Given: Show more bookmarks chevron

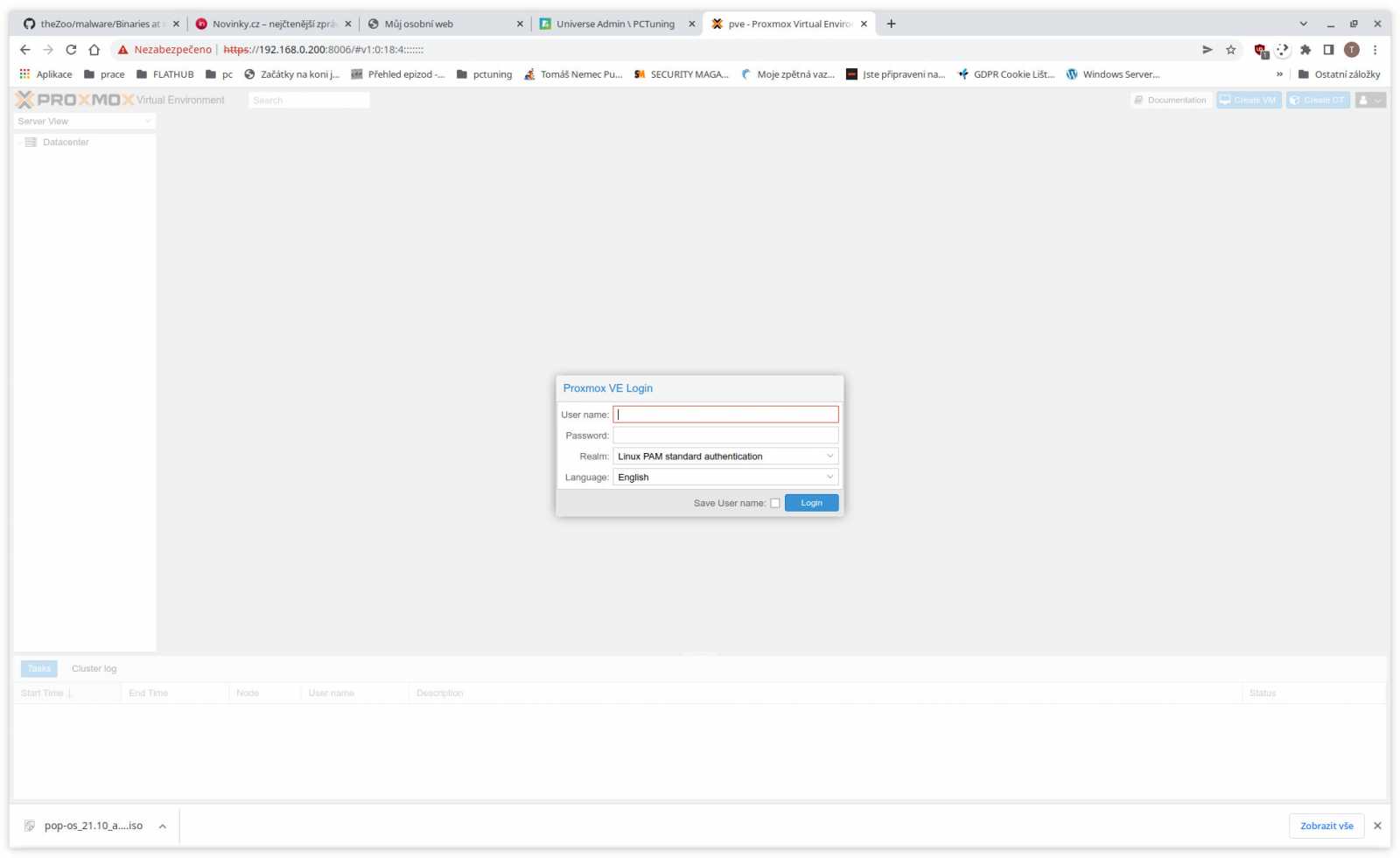Looking at the screenshot, I should [1279, 74].
